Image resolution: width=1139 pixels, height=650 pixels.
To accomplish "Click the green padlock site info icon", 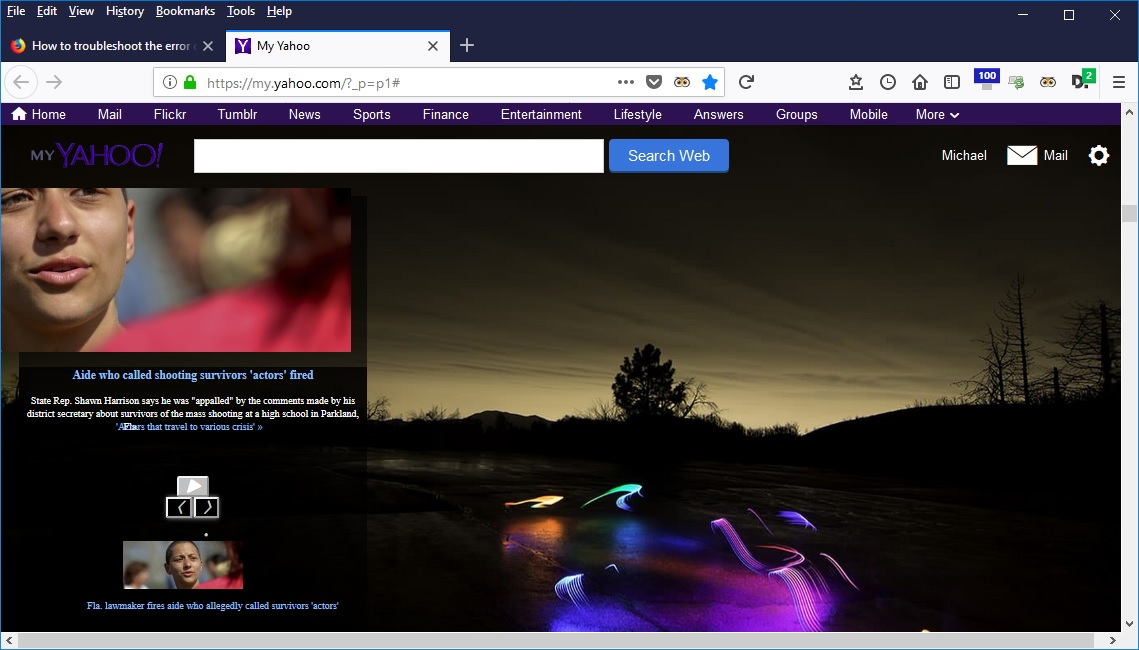I will point(190,82).
